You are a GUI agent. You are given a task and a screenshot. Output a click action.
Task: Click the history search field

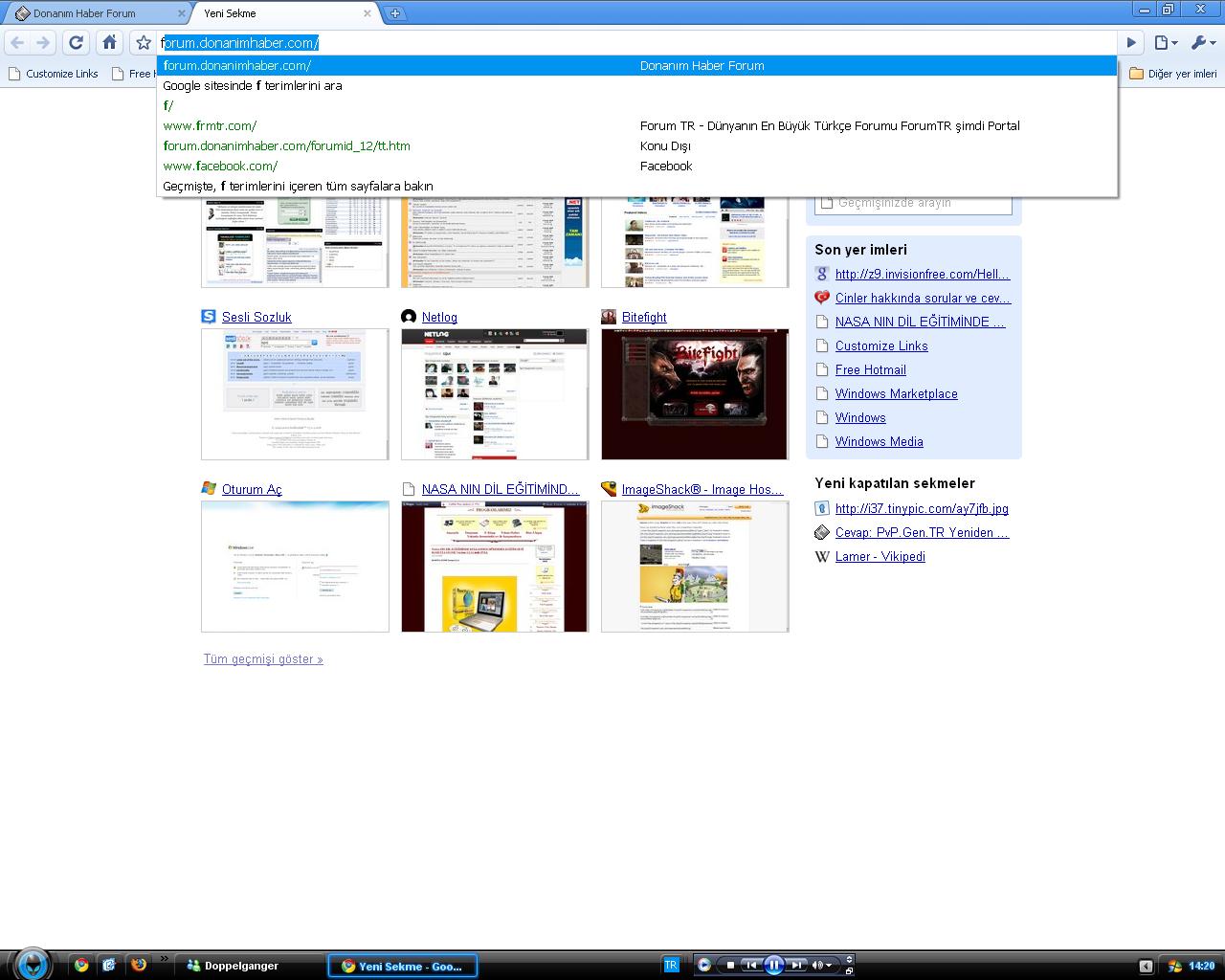tap(913, 203)
